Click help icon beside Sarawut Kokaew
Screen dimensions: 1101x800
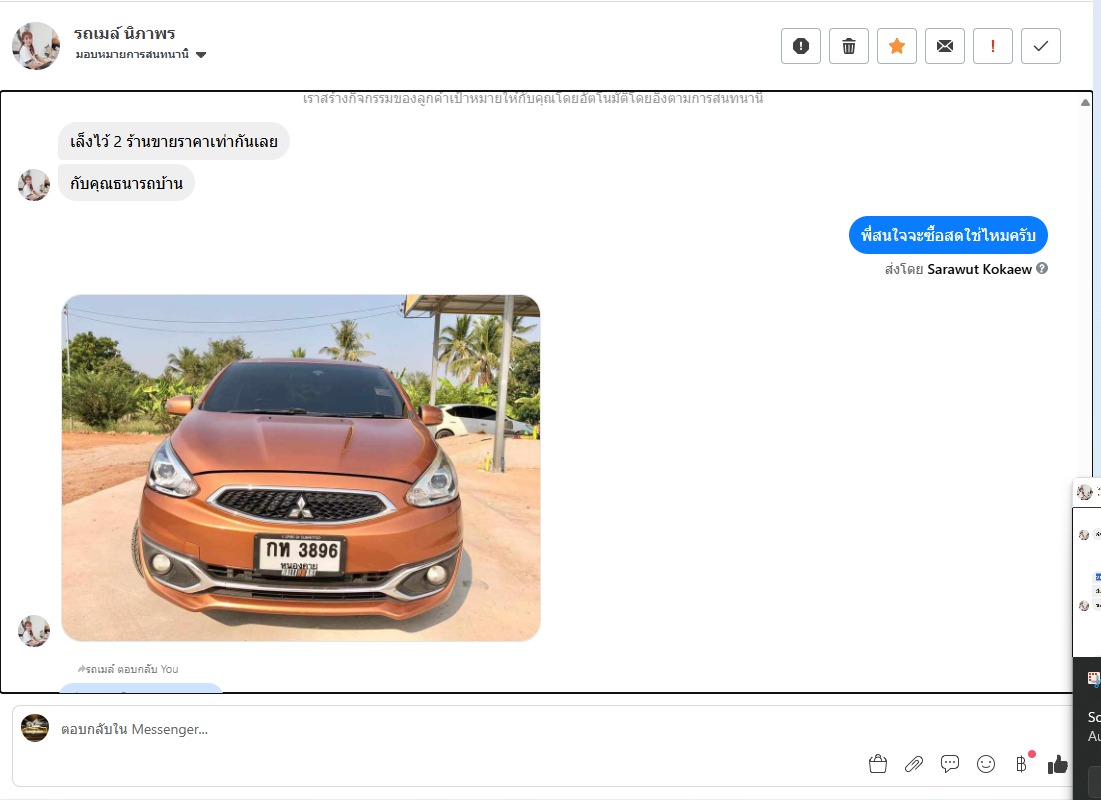point(1042,268)
